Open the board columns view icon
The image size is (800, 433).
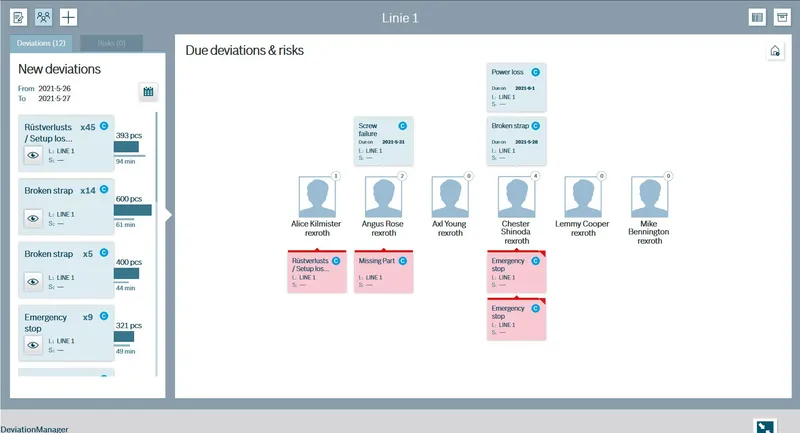[757, 17]
